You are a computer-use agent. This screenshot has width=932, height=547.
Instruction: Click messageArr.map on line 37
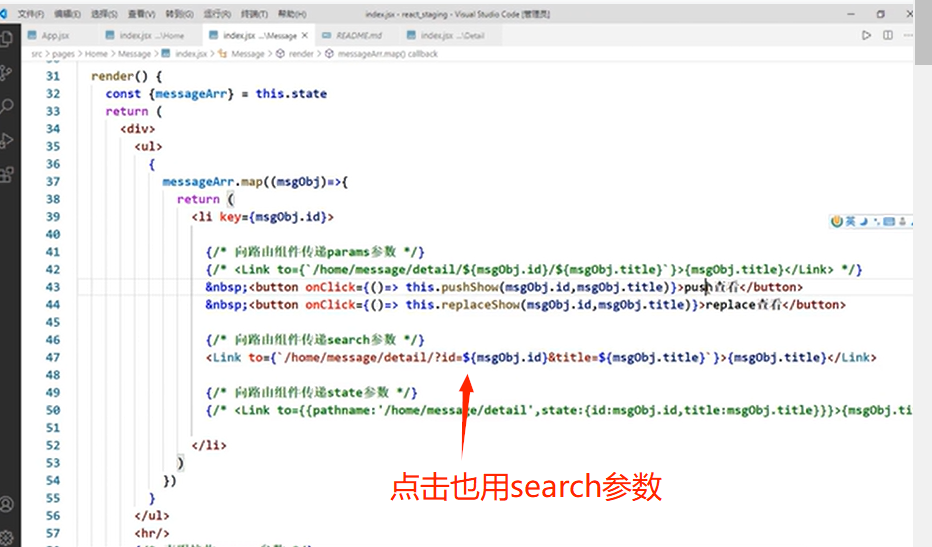[x=213, y=181]
